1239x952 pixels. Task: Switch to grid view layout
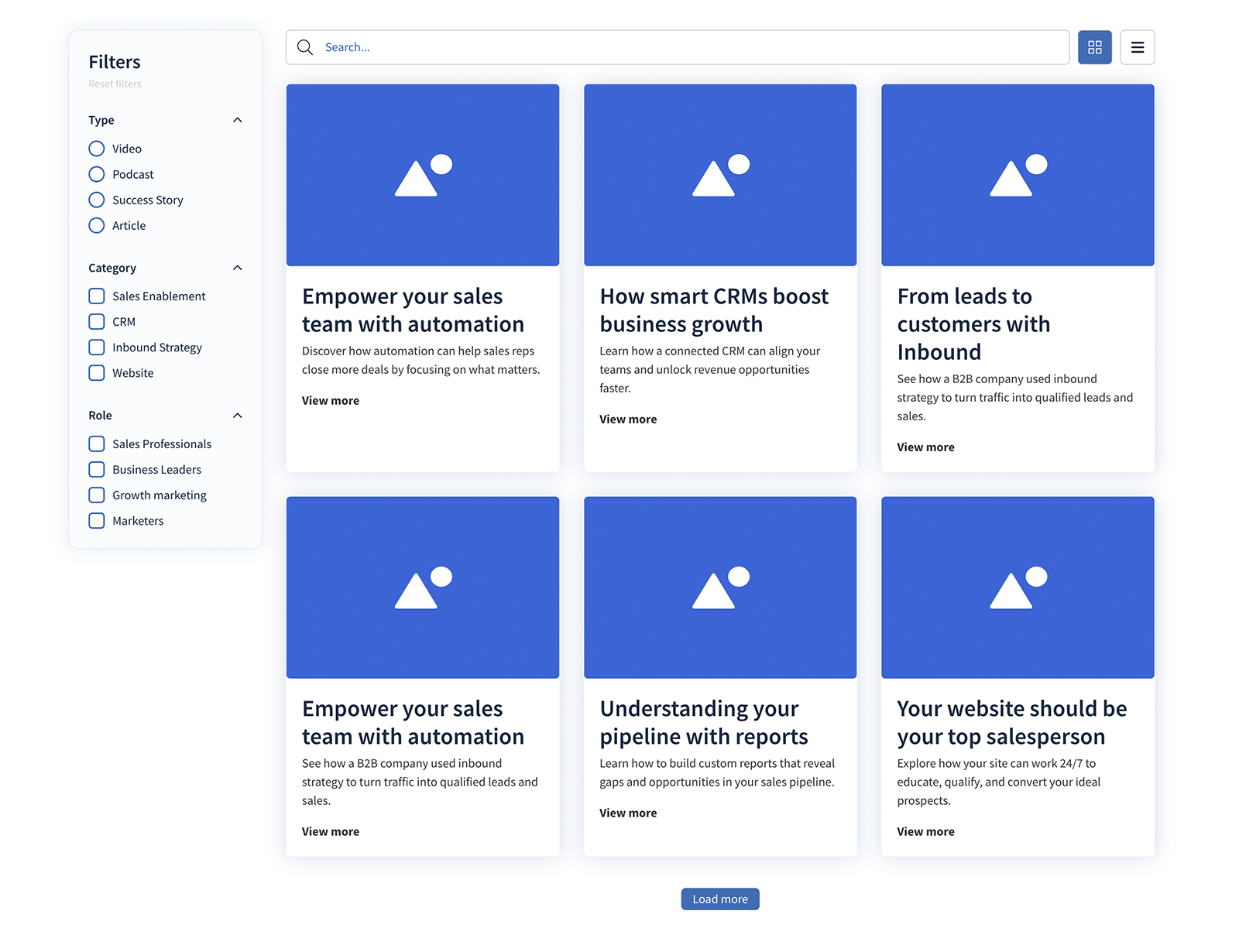[1094, 47]
